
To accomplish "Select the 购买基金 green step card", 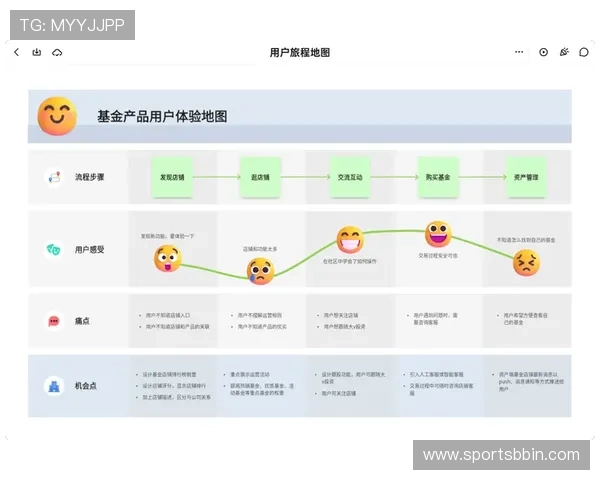I will (x=438, y=177).
